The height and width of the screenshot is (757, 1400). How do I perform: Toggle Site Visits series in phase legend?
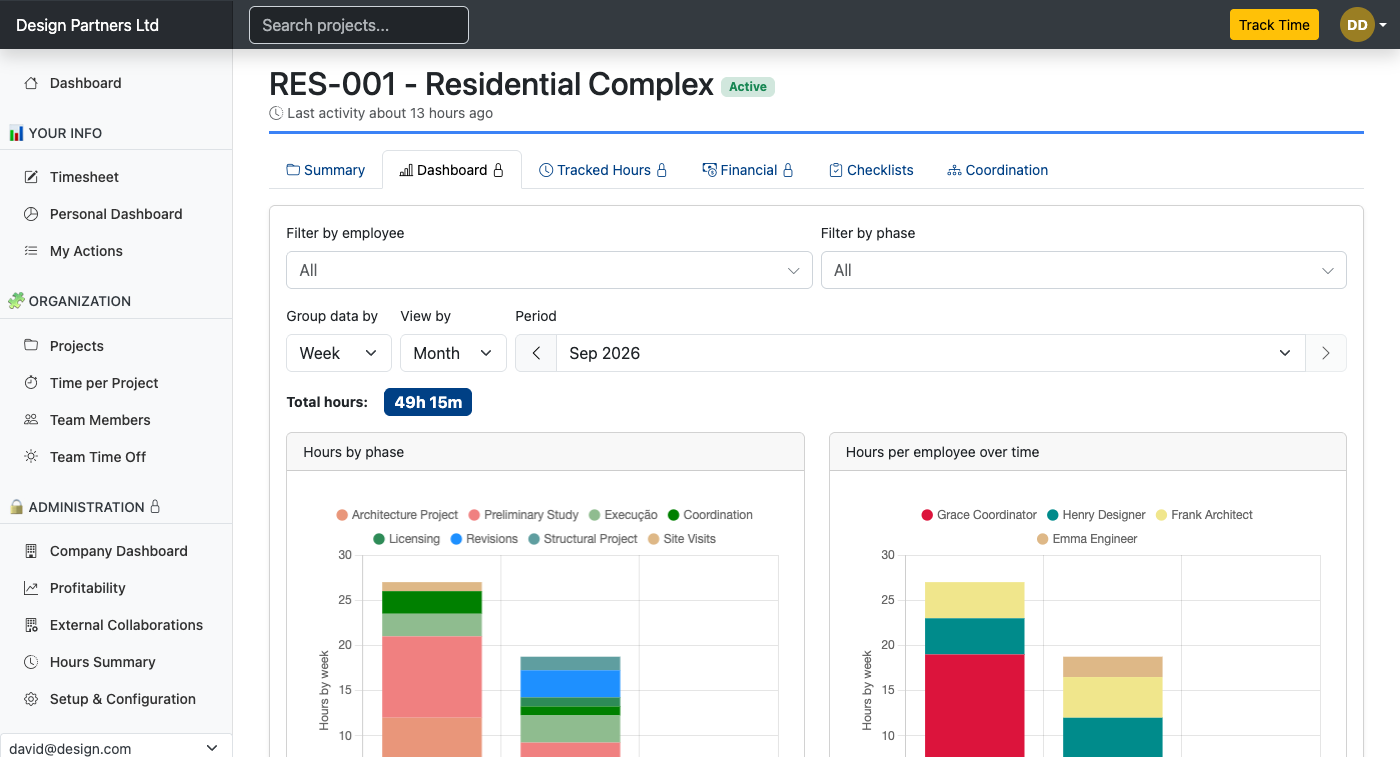click(682, 539)
